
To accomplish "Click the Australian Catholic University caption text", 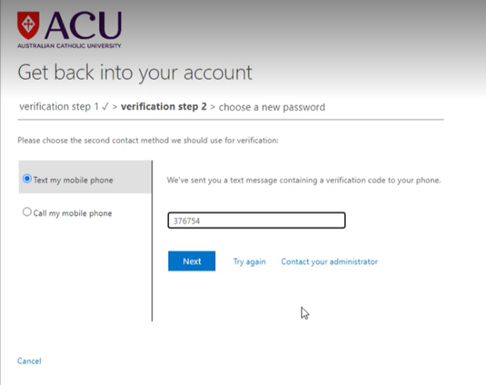I will click(69, 46).
